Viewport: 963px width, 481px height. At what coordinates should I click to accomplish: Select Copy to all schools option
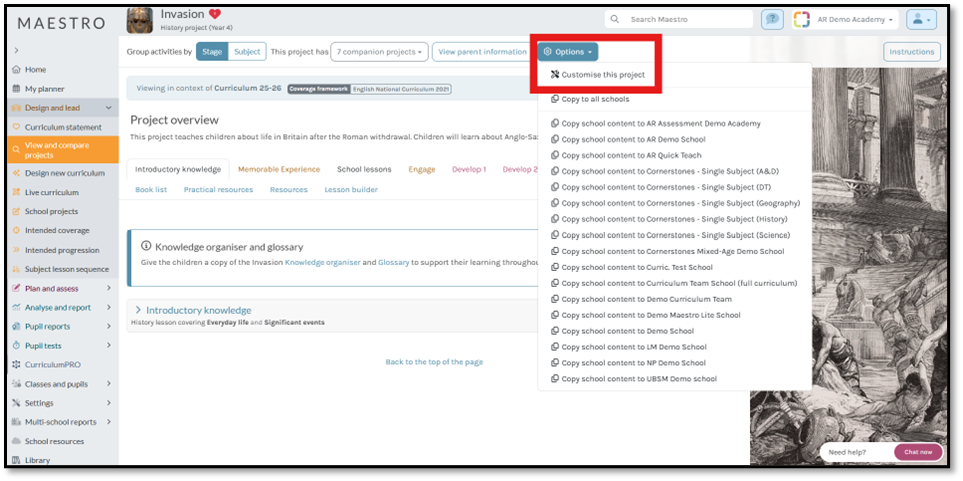coord(594,99)
